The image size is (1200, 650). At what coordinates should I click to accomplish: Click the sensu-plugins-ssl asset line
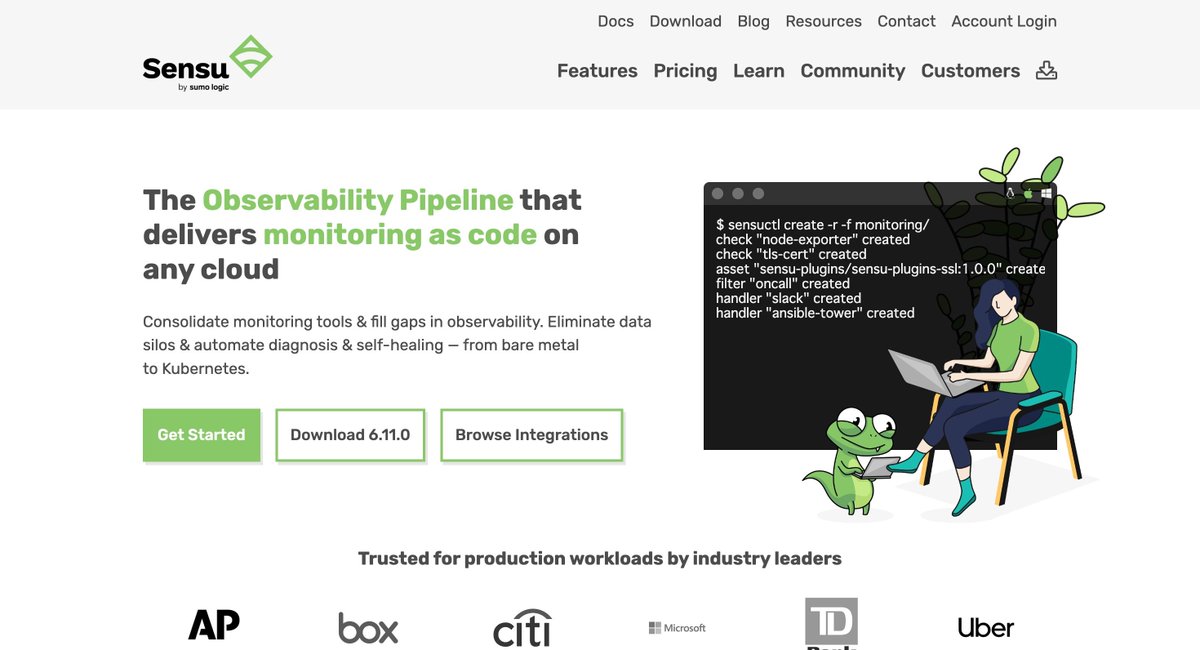point(880,269)
